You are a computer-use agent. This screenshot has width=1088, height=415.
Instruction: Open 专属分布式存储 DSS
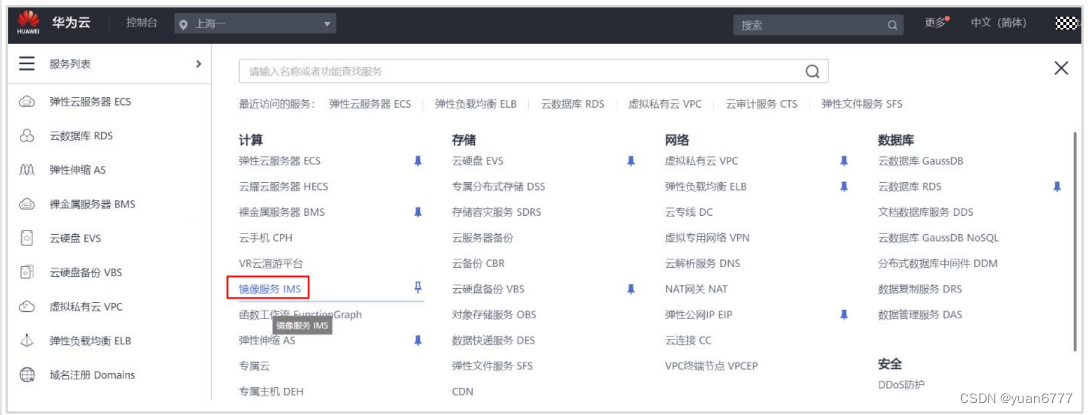[498, 187]
